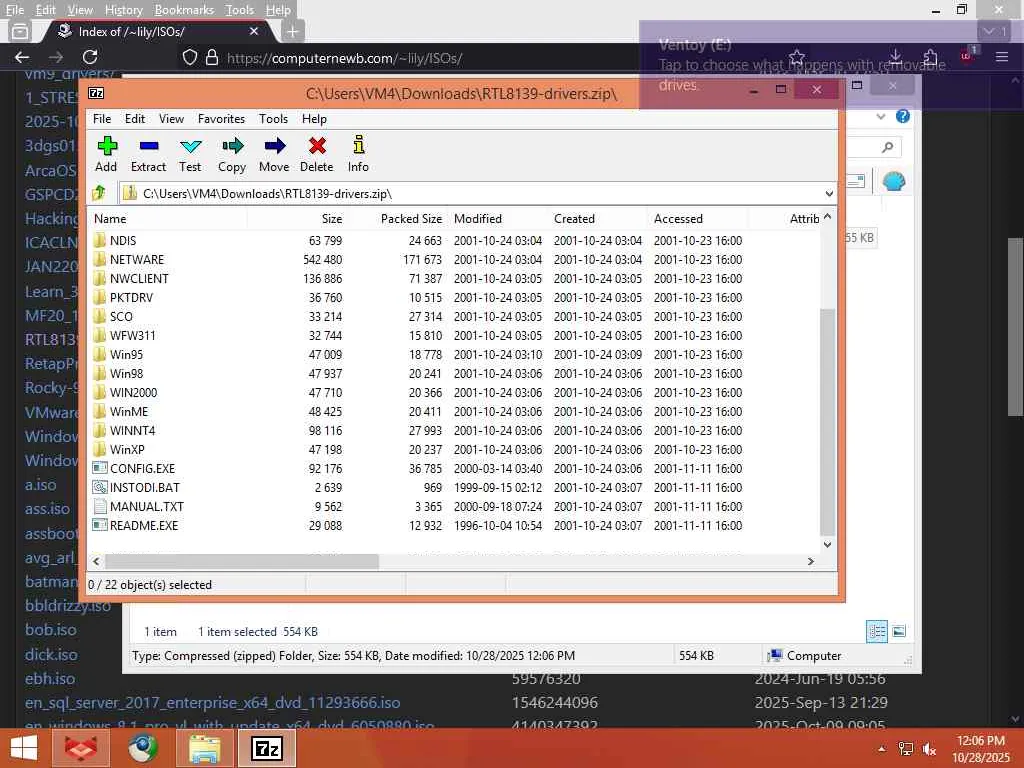The height and width of the screenshot is (768, 1024).
Task: Click the volume muted tray icon
Action: tap(929, 749)
